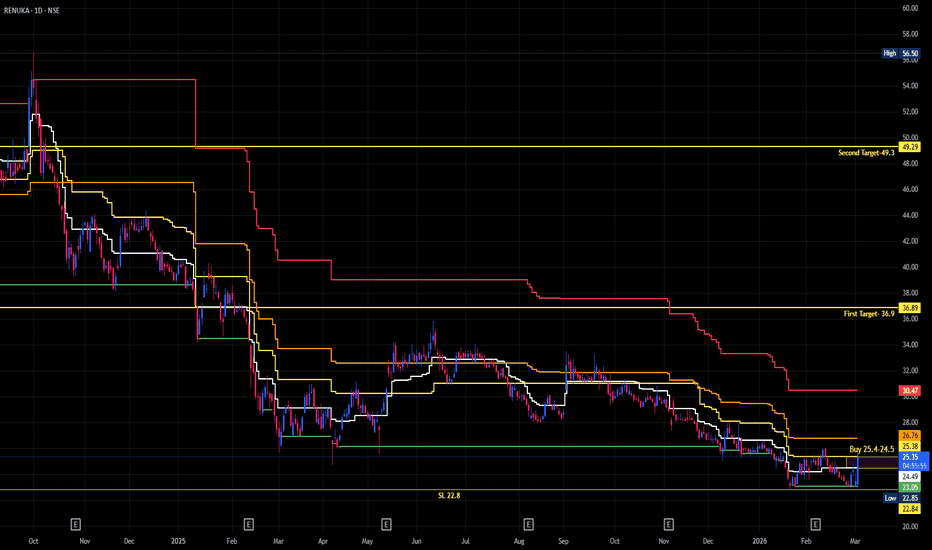Click the white 24.49 price tag
Screen dimensions: 932x550
(910, 477)
